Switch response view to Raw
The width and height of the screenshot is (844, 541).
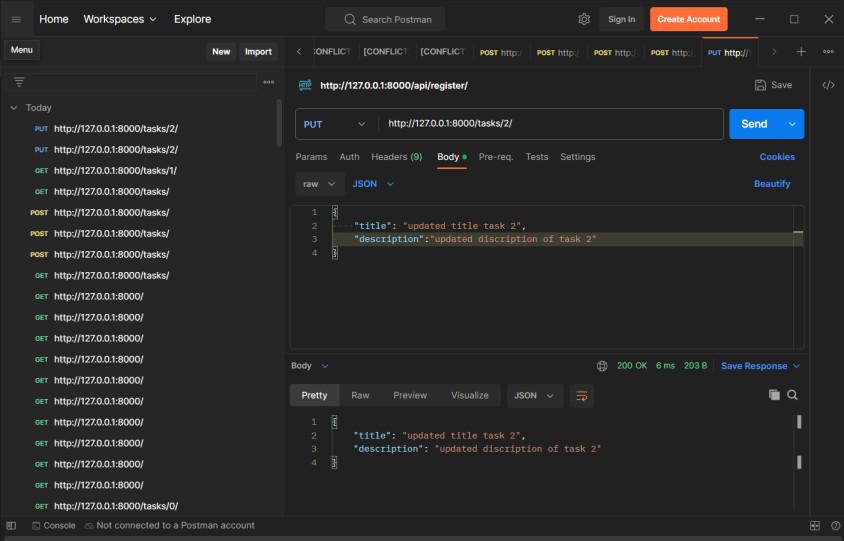pos(360,395)
